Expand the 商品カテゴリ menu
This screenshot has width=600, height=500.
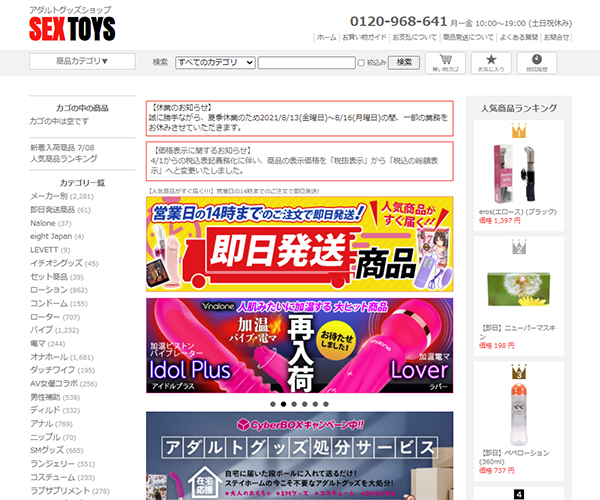pyautogui.click(x=82, y=61)
